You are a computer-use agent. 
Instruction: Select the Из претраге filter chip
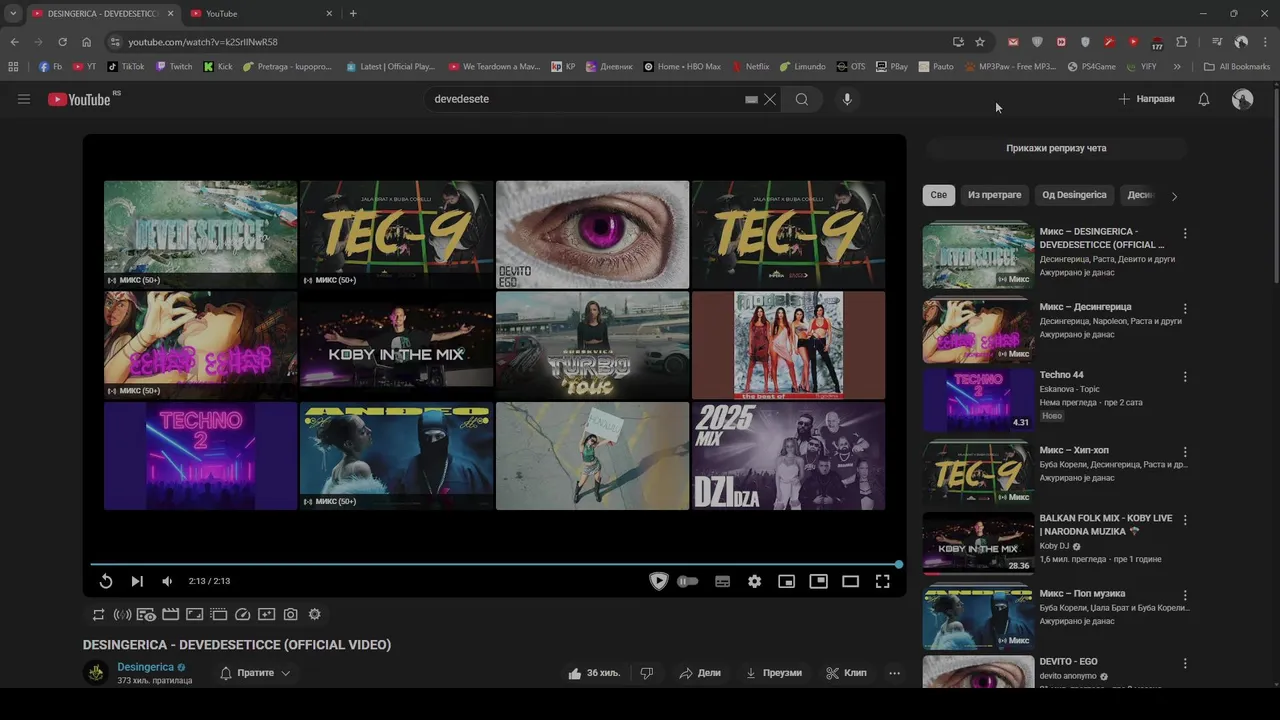click(994, 195)
